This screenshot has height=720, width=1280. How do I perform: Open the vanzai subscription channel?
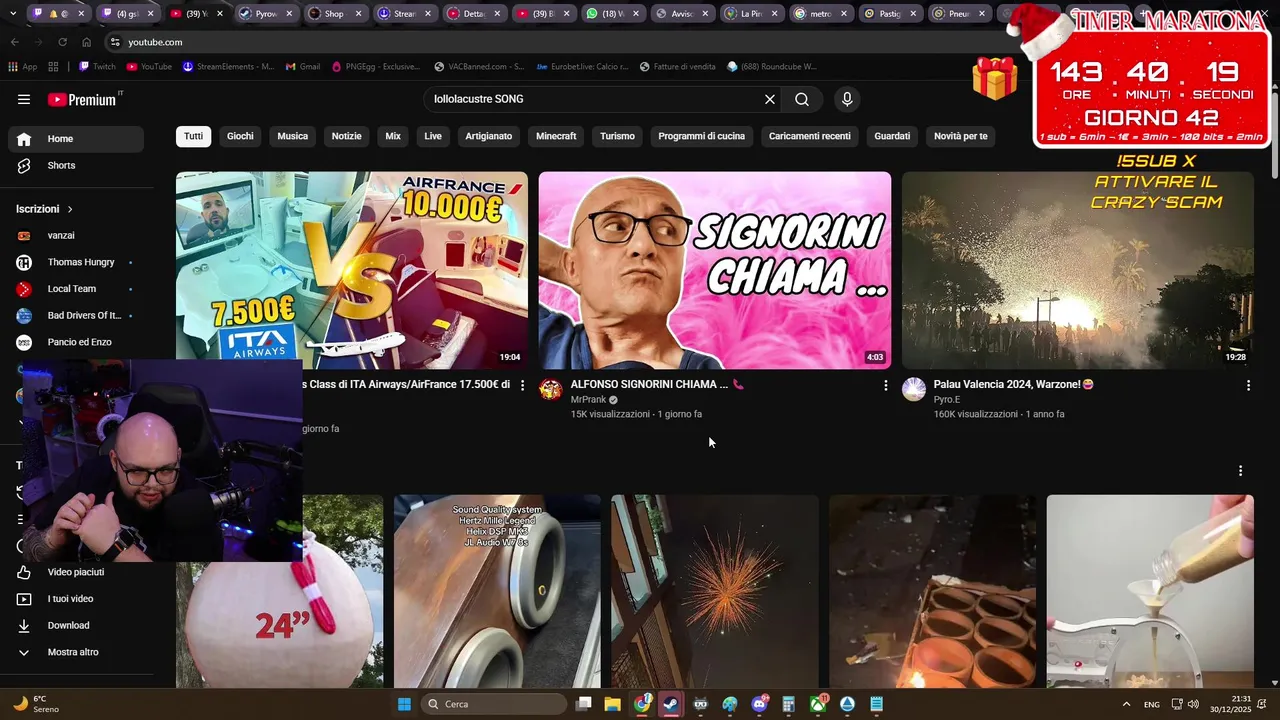coord(76,235)
